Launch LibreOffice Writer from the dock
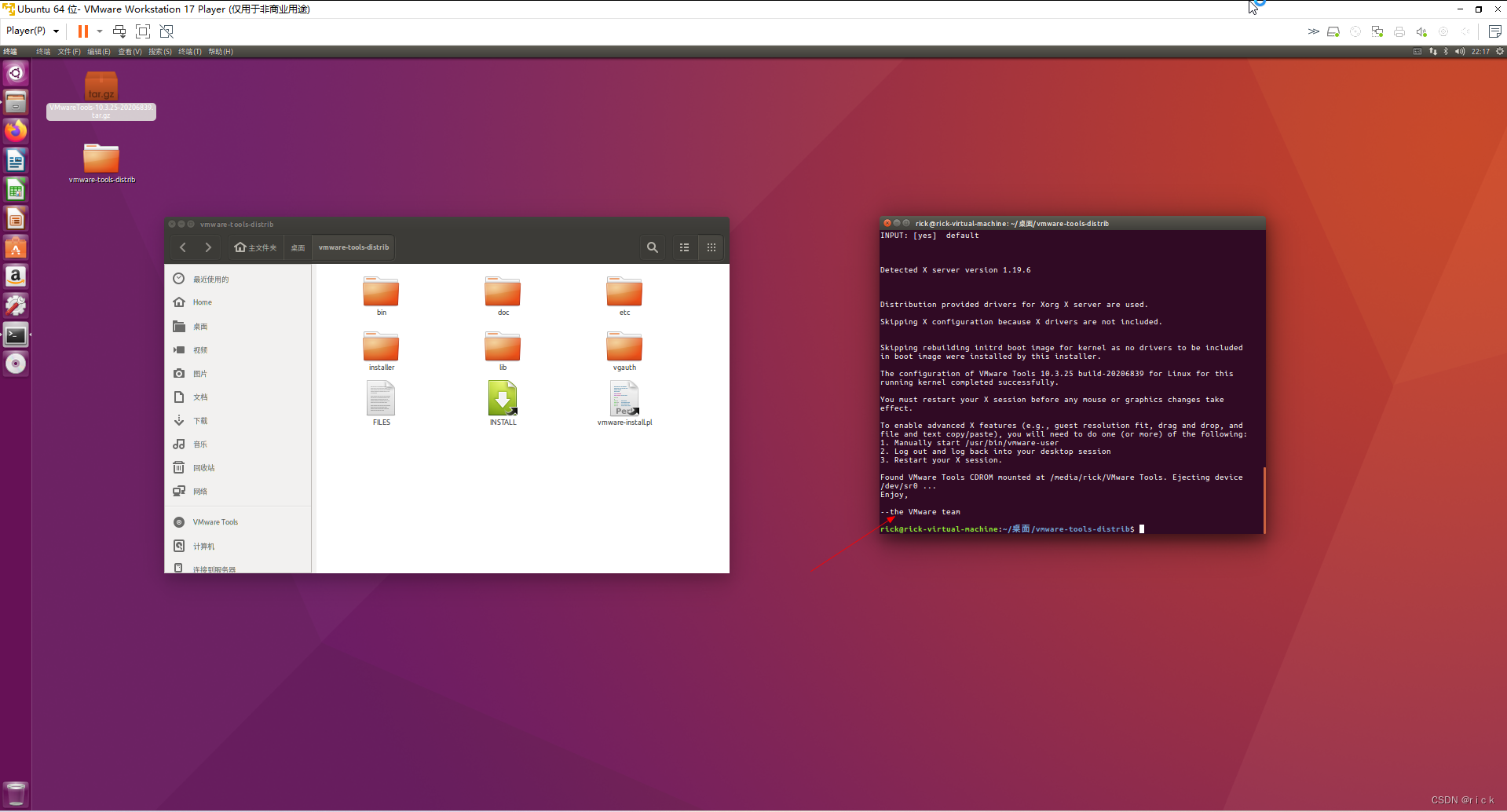This screenshot has height=812, width=1507. pos(16,159)
